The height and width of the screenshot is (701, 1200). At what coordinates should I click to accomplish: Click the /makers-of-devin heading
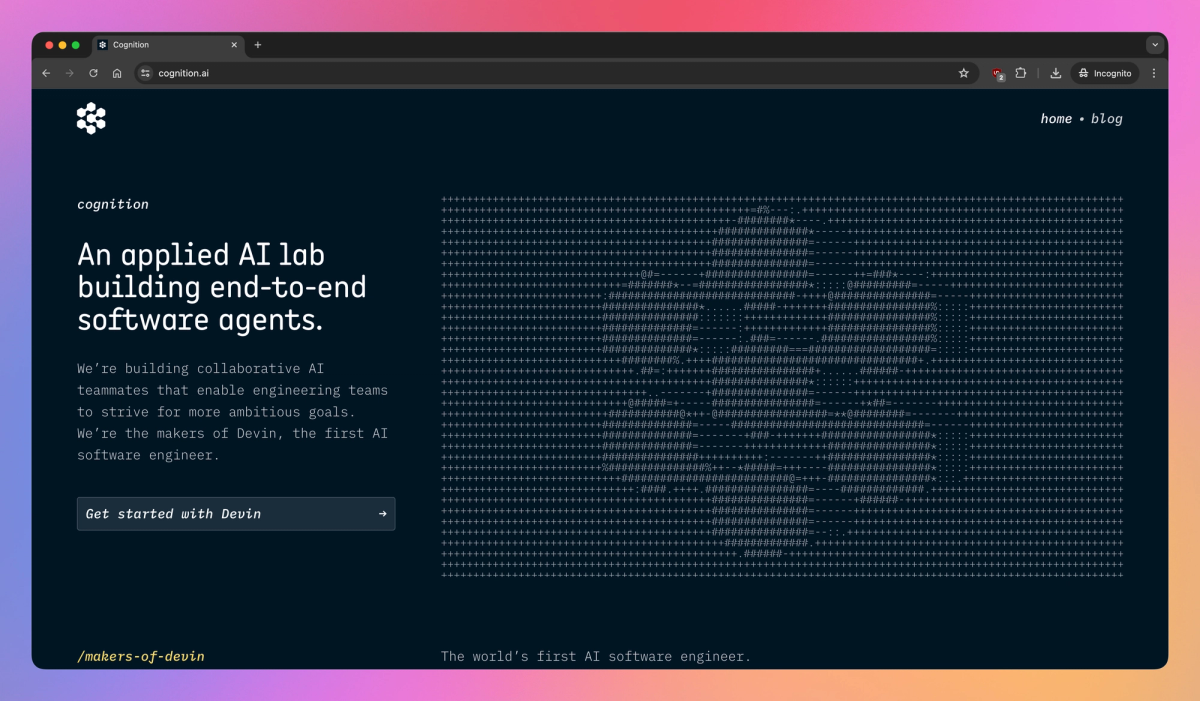pos(141,657)
